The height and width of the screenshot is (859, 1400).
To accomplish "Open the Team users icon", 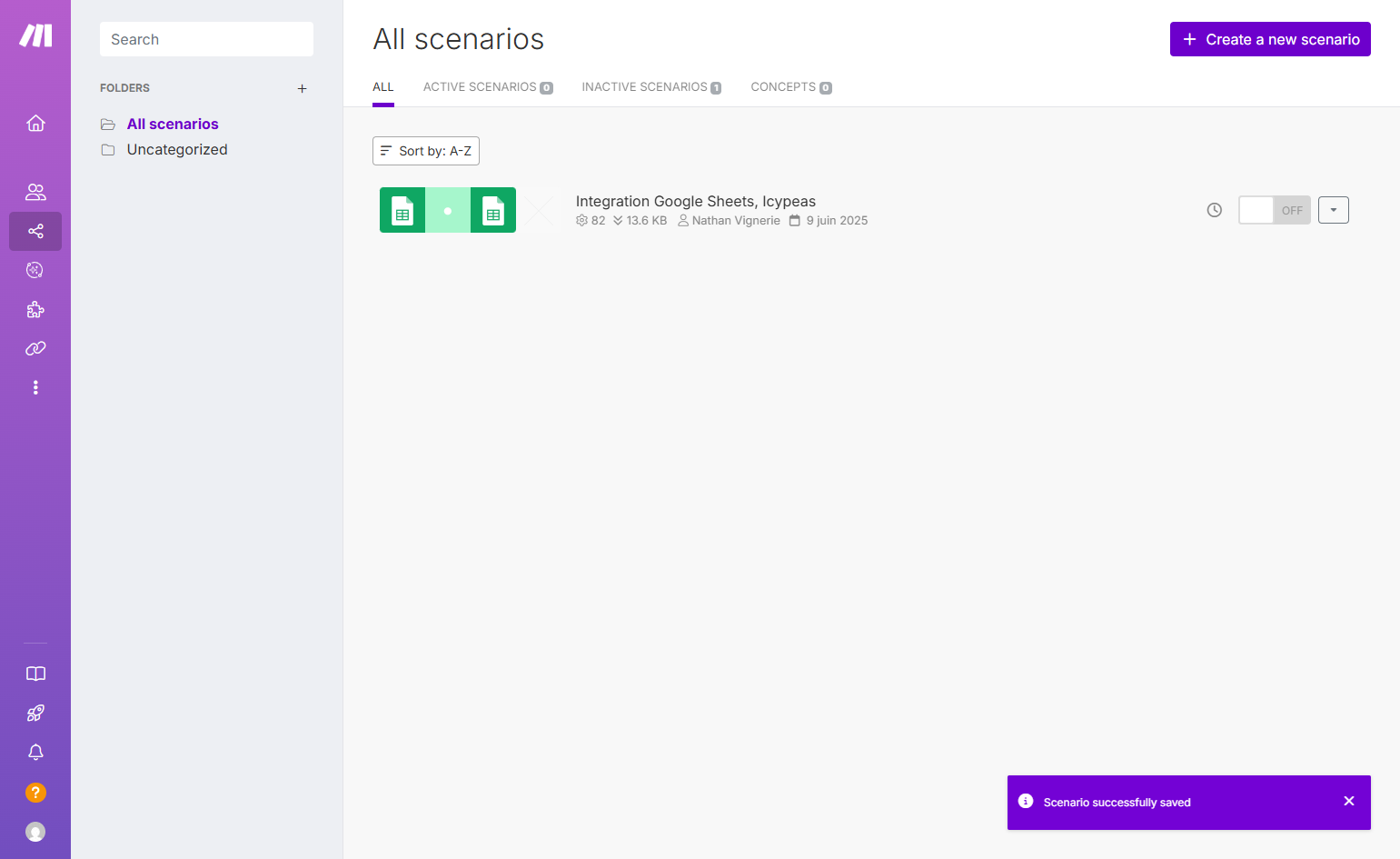I will click(x=35, y=192).
